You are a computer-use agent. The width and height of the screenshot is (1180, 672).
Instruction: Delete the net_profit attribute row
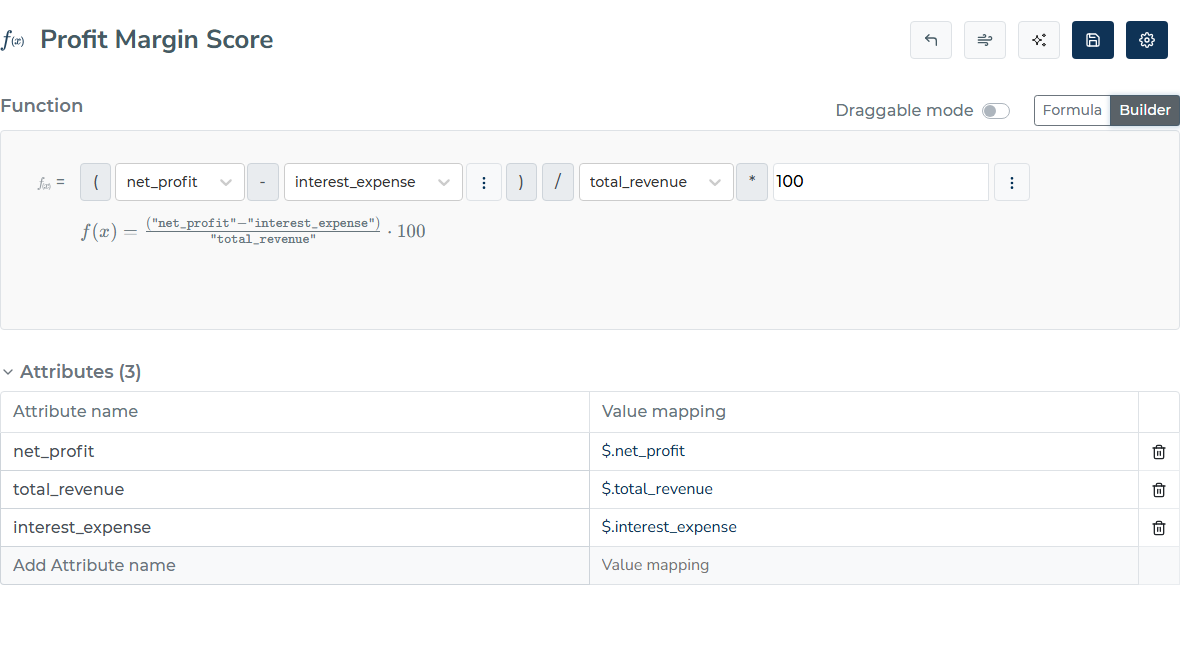click(1159, 452)
